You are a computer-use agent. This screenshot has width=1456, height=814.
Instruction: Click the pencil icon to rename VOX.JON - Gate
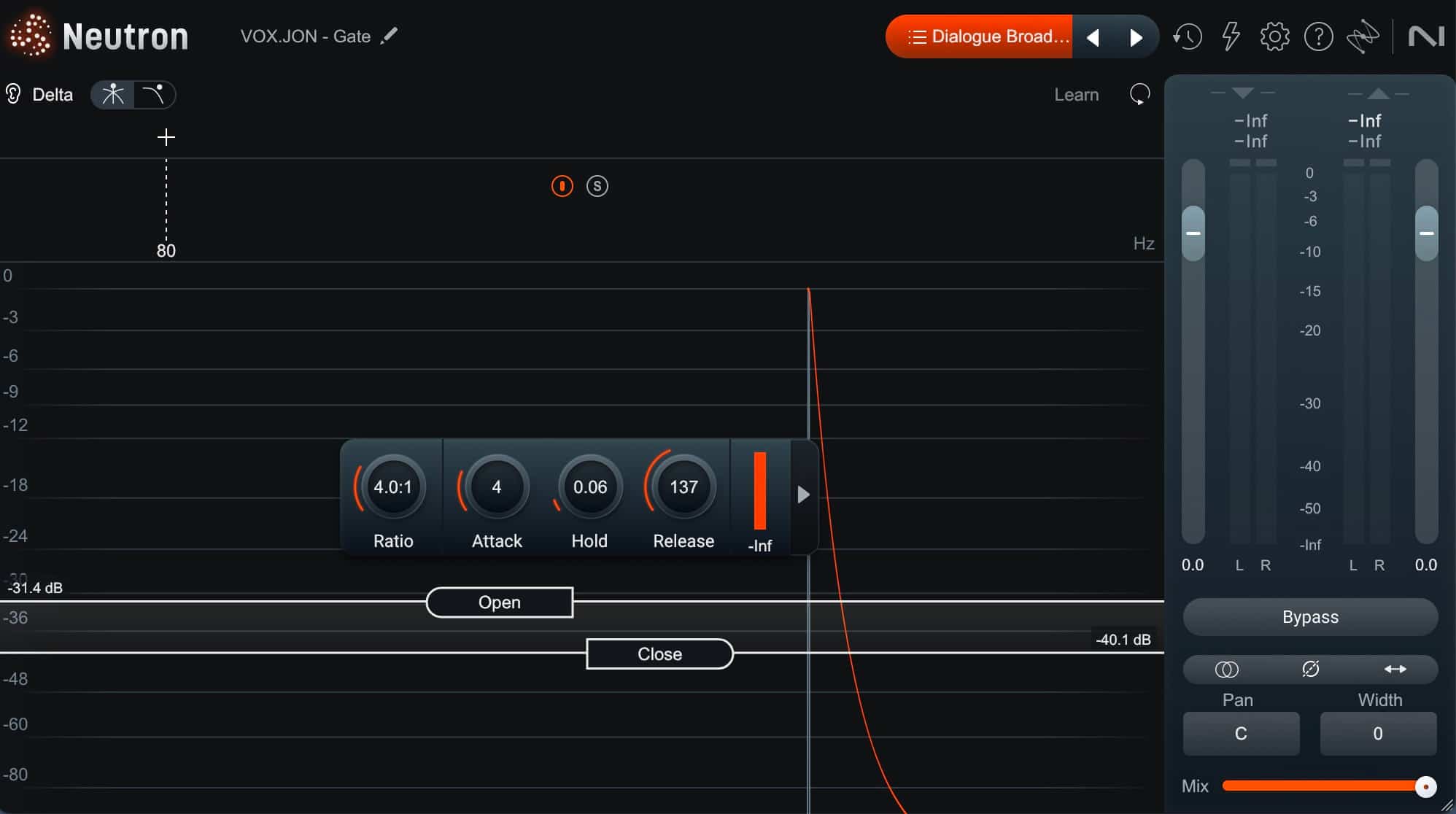[390, 36]
